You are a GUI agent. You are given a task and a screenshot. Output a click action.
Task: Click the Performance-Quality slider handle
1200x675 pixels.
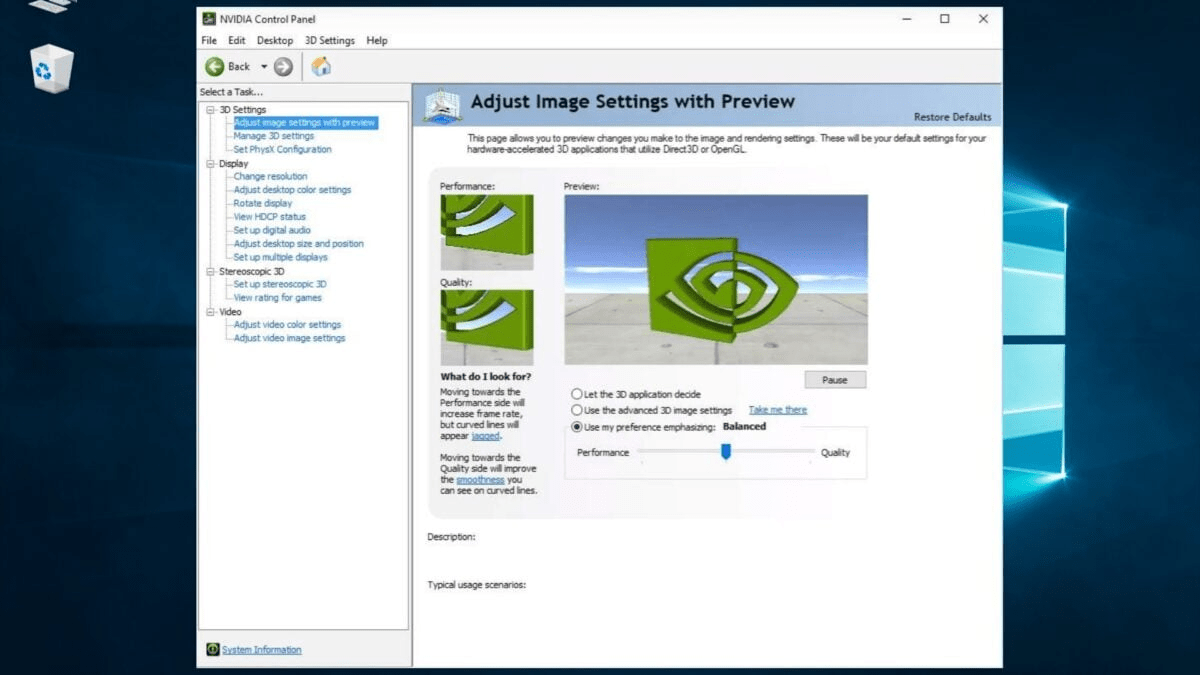726,452
